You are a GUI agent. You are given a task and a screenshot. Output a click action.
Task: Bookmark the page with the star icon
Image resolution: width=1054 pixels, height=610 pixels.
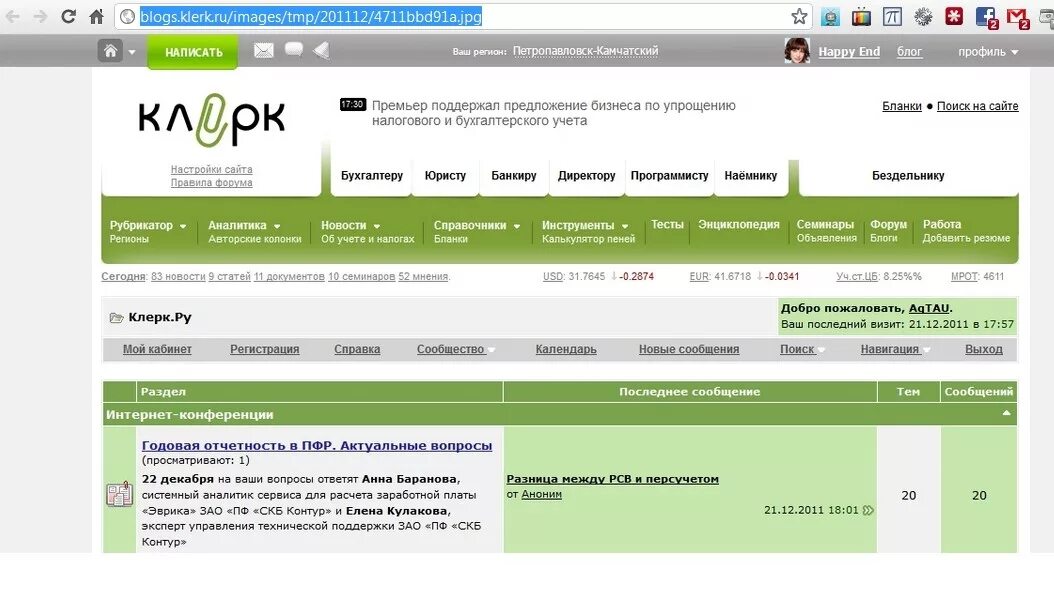[799, 16]
